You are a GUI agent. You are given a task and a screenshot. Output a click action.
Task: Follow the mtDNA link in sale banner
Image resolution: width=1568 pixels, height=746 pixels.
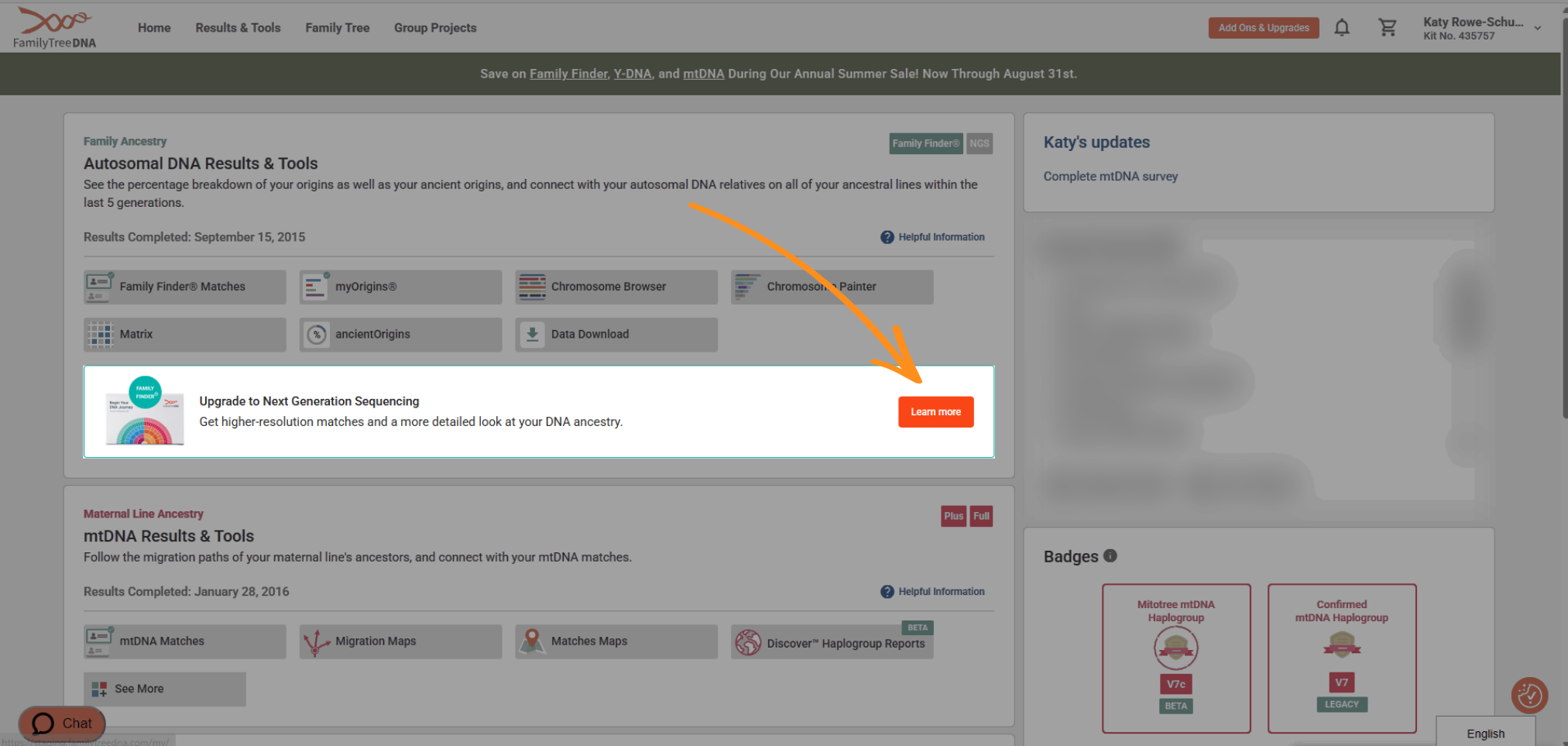(x=704, y=74)
